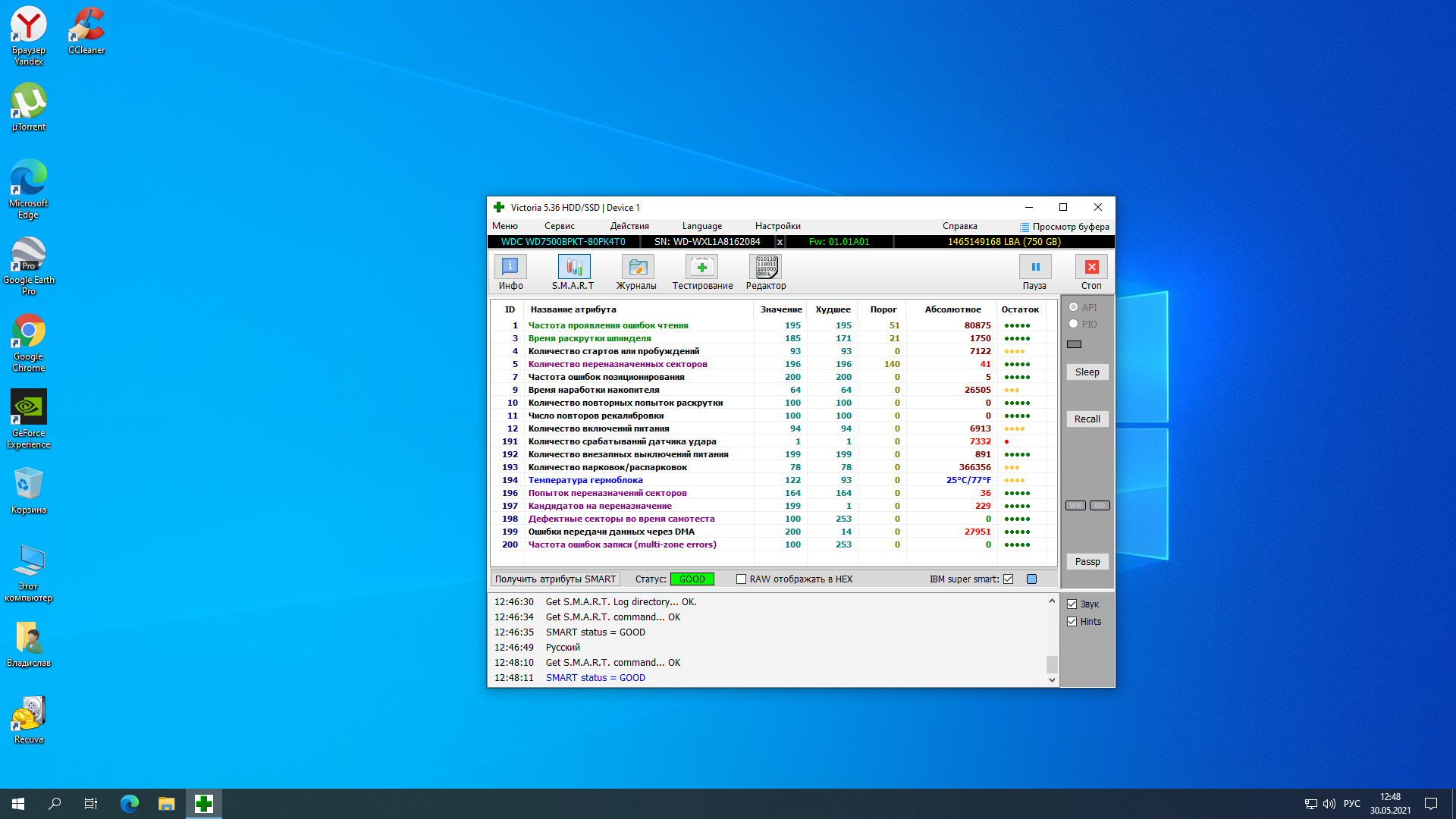Open the Инфо (Info) panel tab
The image size is (1456, 819).
510,271
